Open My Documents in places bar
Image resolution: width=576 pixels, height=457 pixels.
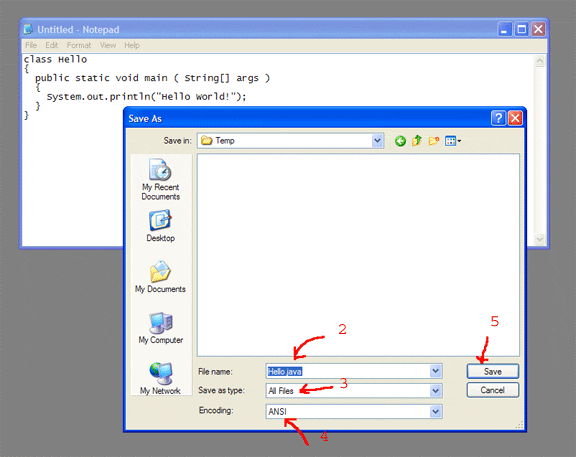pos(160,277)
